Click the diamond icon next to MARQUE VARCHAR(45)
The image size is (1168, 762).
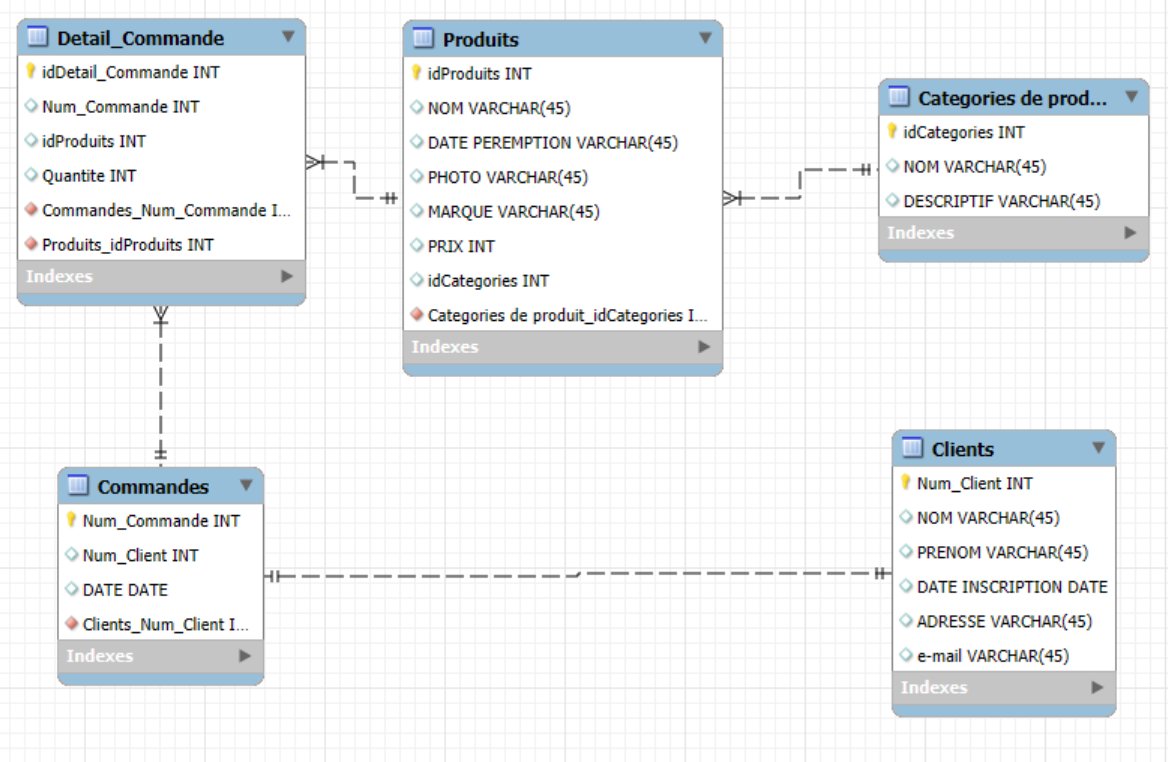click(x=417, y=211)
